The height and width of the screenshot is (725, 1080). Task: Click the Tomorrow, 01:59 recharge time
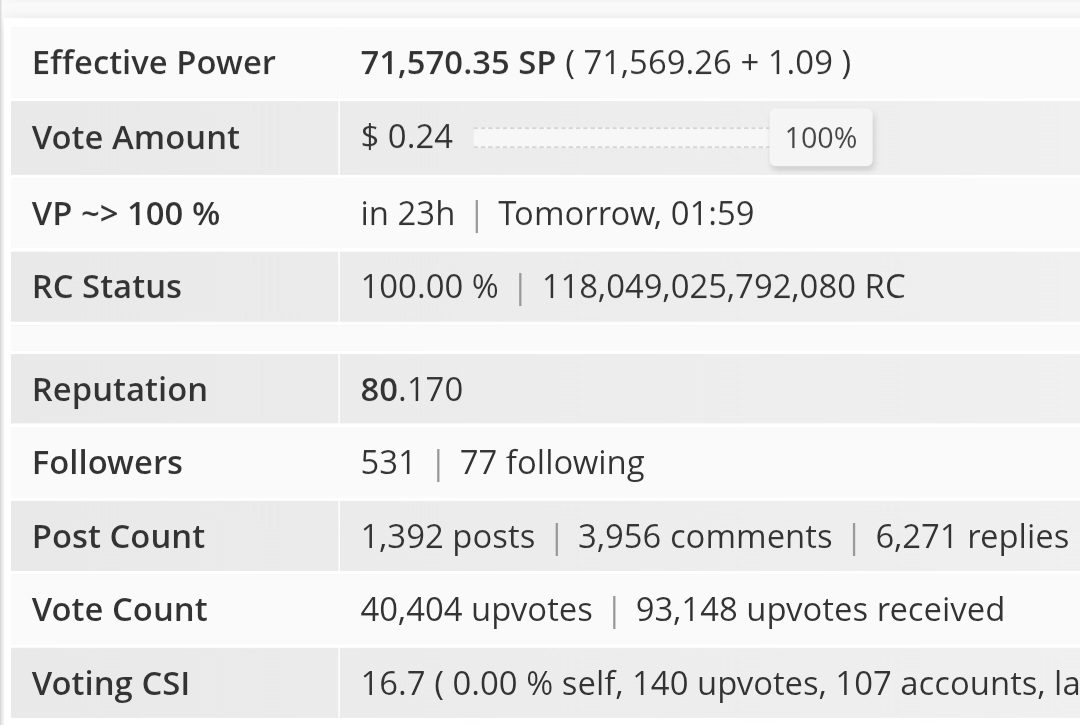[626, 213]
